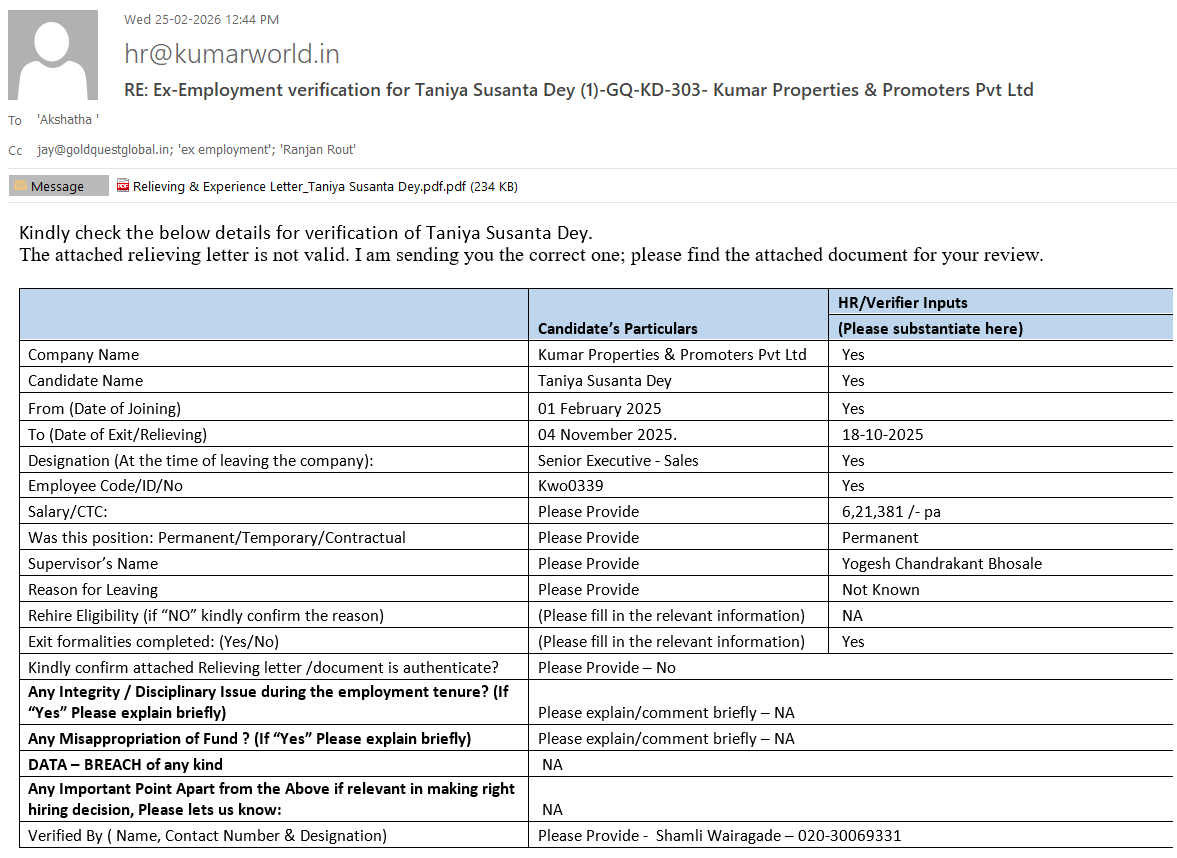The image size is (1177, 858).
Task: Click the sender's profile avatar picture
Action: pos(53,55)
